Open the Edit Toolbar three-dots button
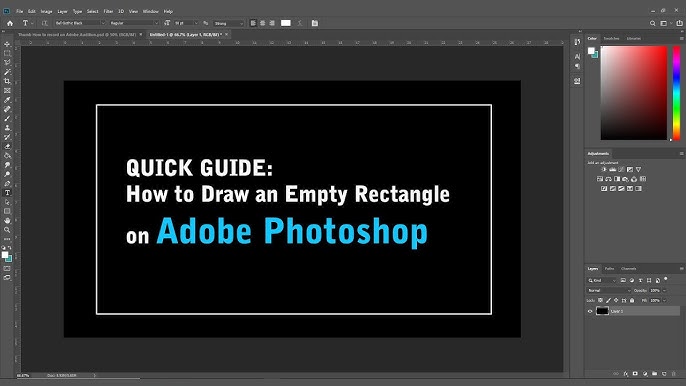The image size is (686, 386). [7, 239]
